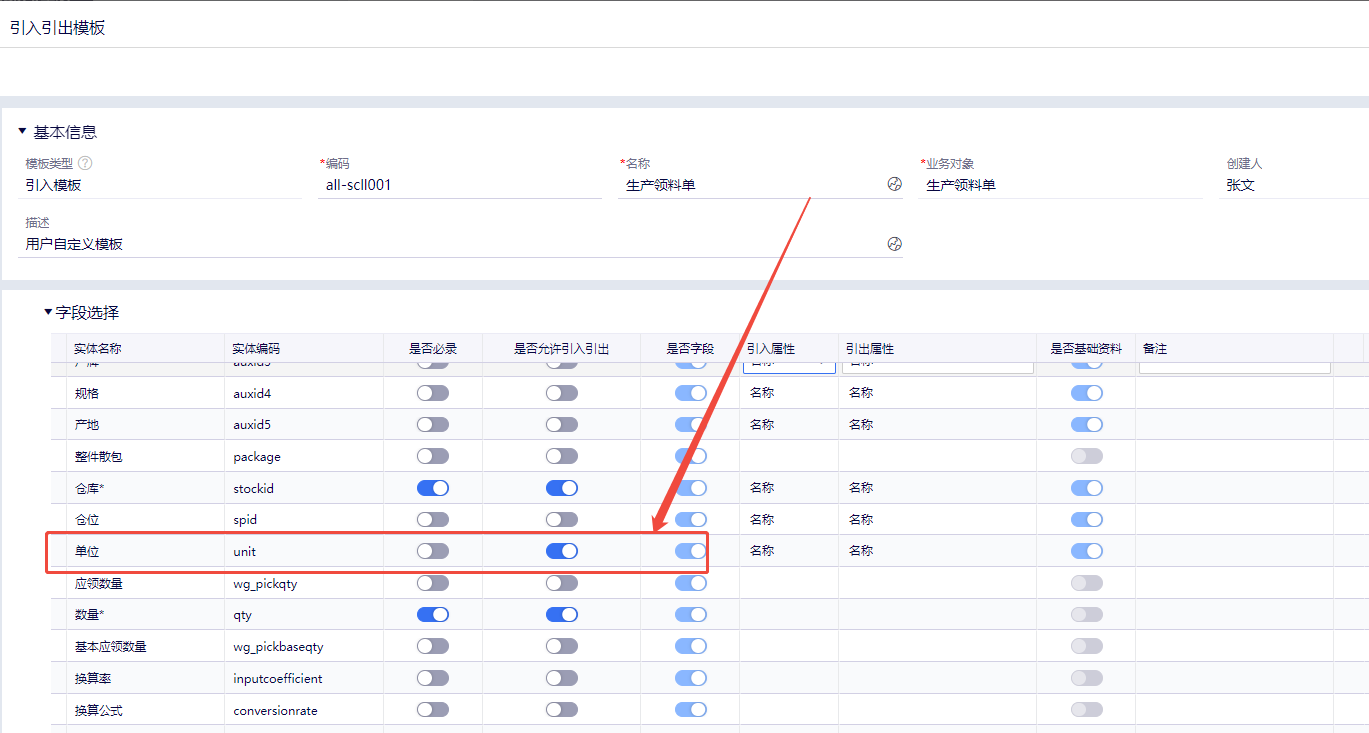
Task: Enable 是否允许引入引出 for the 仓位 row
Action: pos(562,520)
